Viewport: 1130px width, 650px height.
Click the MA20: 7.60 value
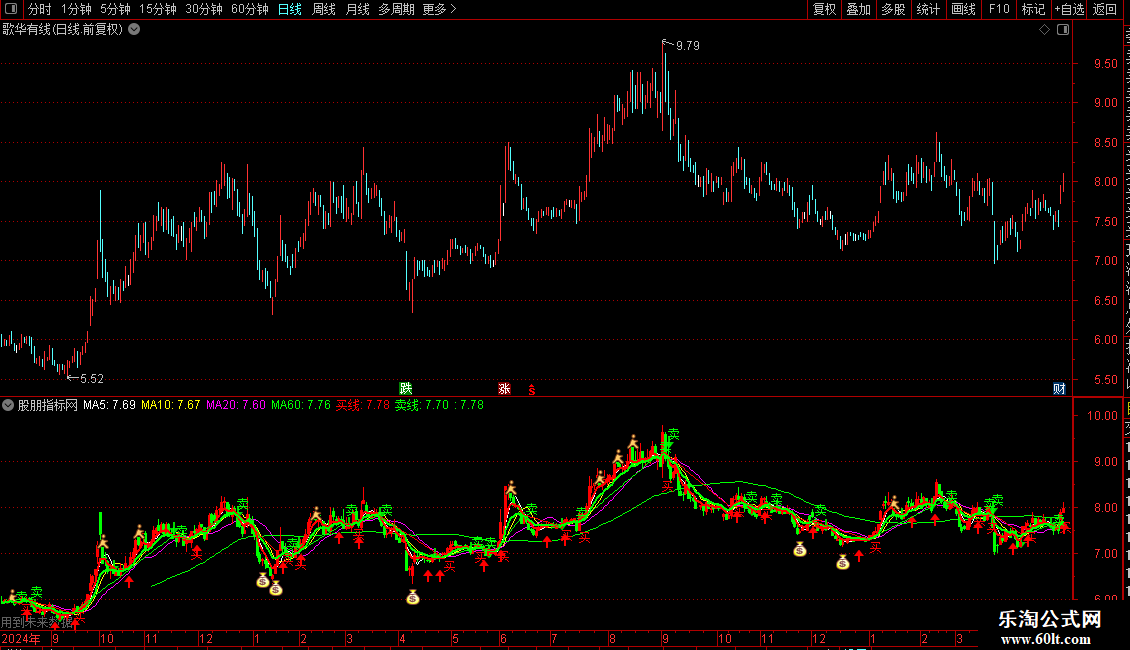236,405
